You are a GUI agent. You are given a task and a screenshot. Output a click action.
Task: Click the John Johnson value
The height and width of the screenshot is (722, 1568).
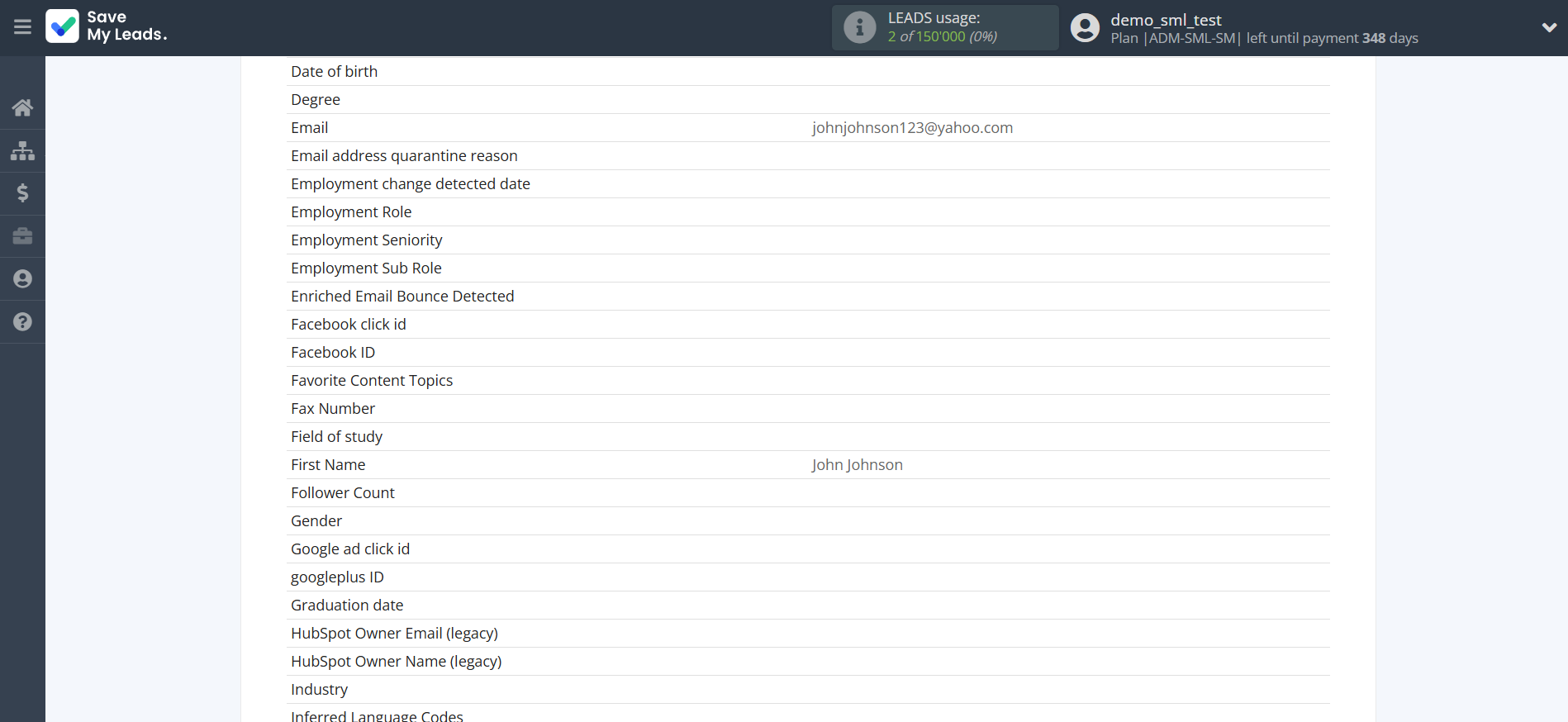[857, 465]
